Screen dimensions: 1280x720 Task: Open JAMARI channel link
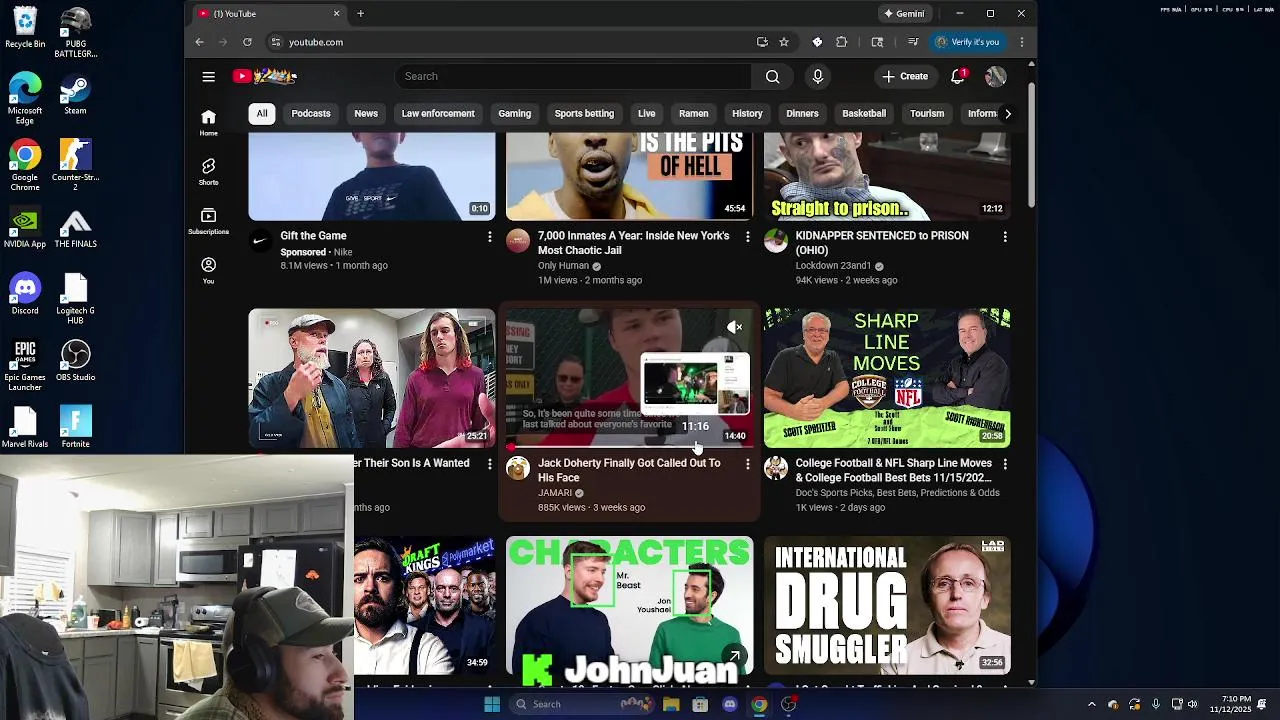pos(555,493)
